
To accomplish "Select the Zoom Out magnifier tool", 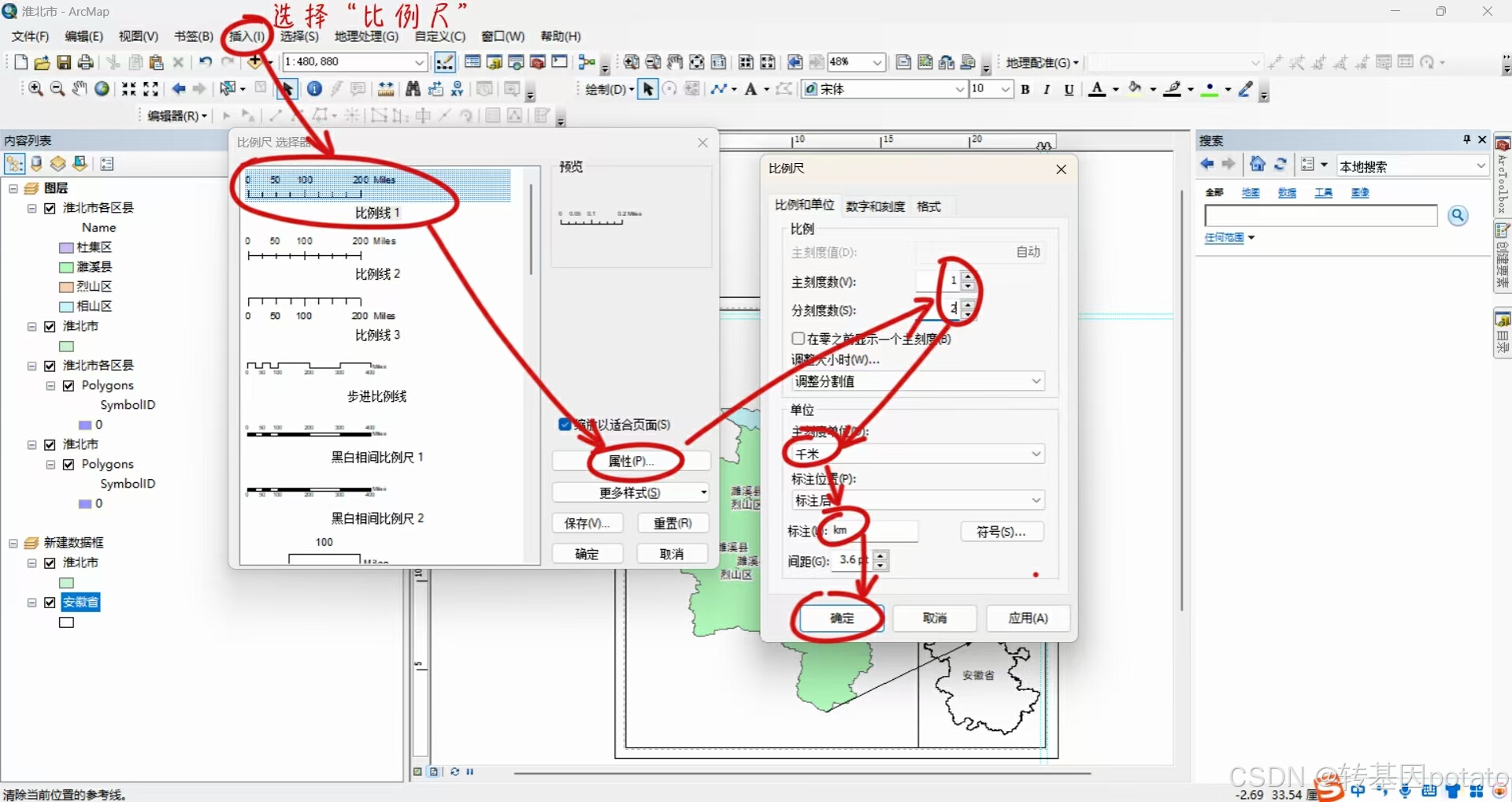I will [x=57, y=89].
